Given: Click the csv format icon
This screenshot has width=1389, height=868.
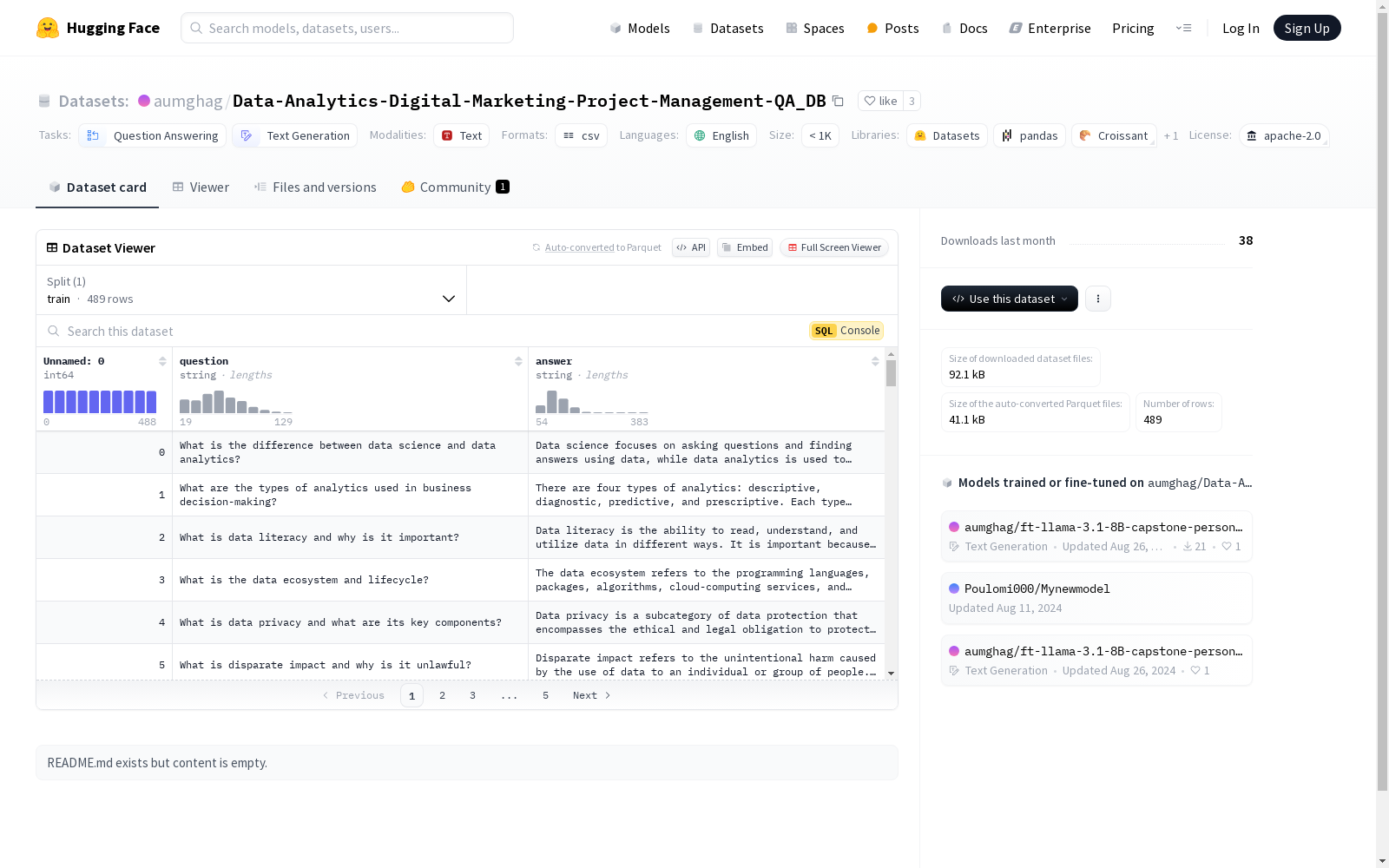Looking at the screenshot, I should click(569, 135).
